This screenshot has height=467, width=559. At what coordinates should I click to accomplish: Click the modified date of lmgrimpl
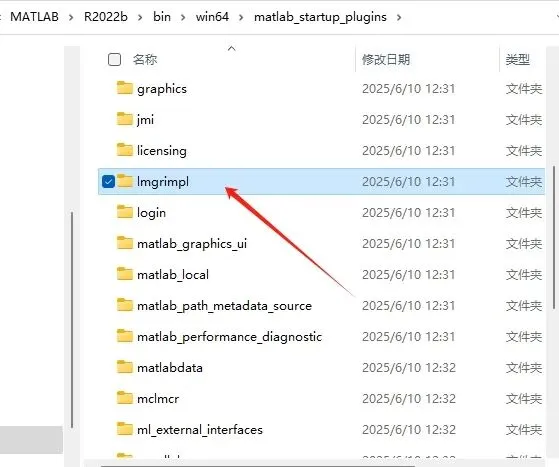click(409, 181)
